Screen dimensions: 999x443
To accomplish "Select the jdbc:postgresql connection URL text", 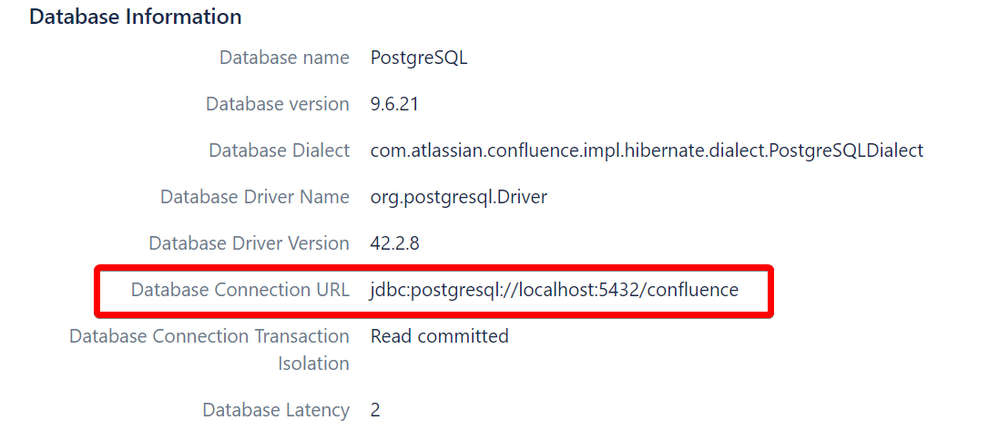I will point(554,291).
